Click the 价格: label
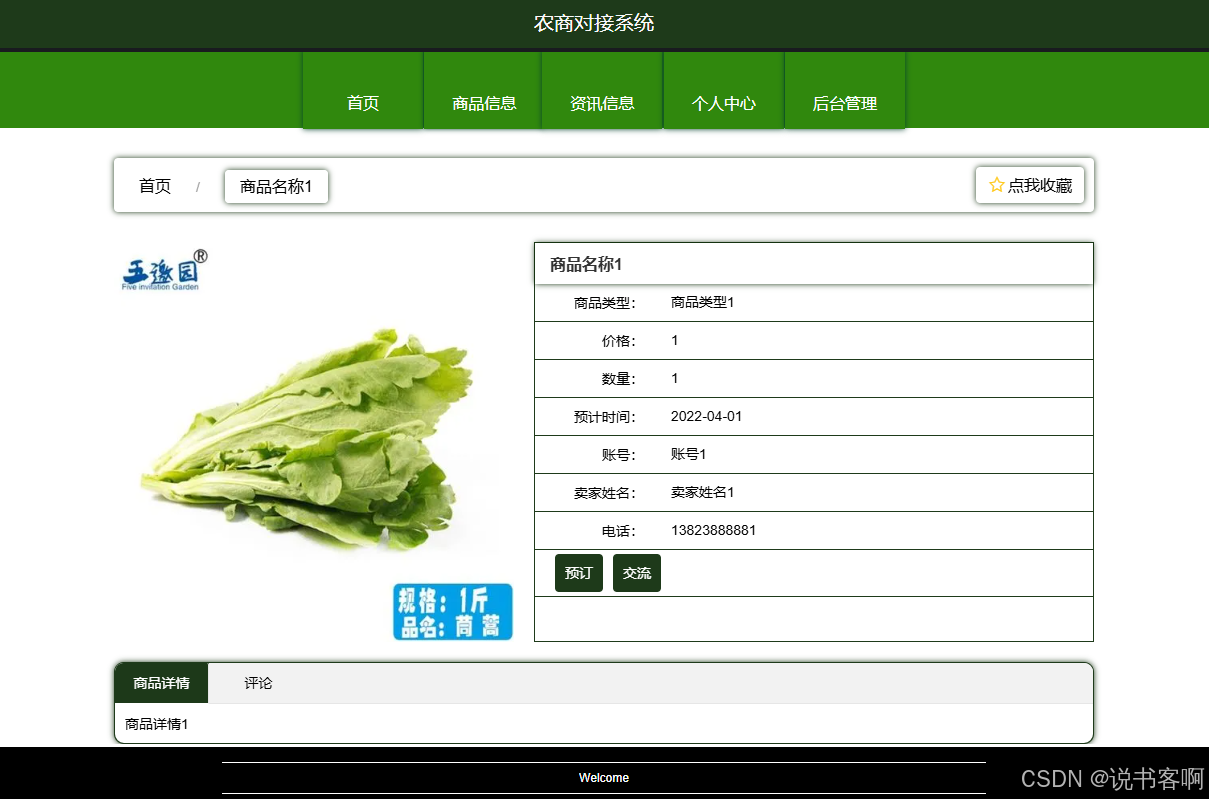Viewport: 1209px width, 799px height. point(619,341)
